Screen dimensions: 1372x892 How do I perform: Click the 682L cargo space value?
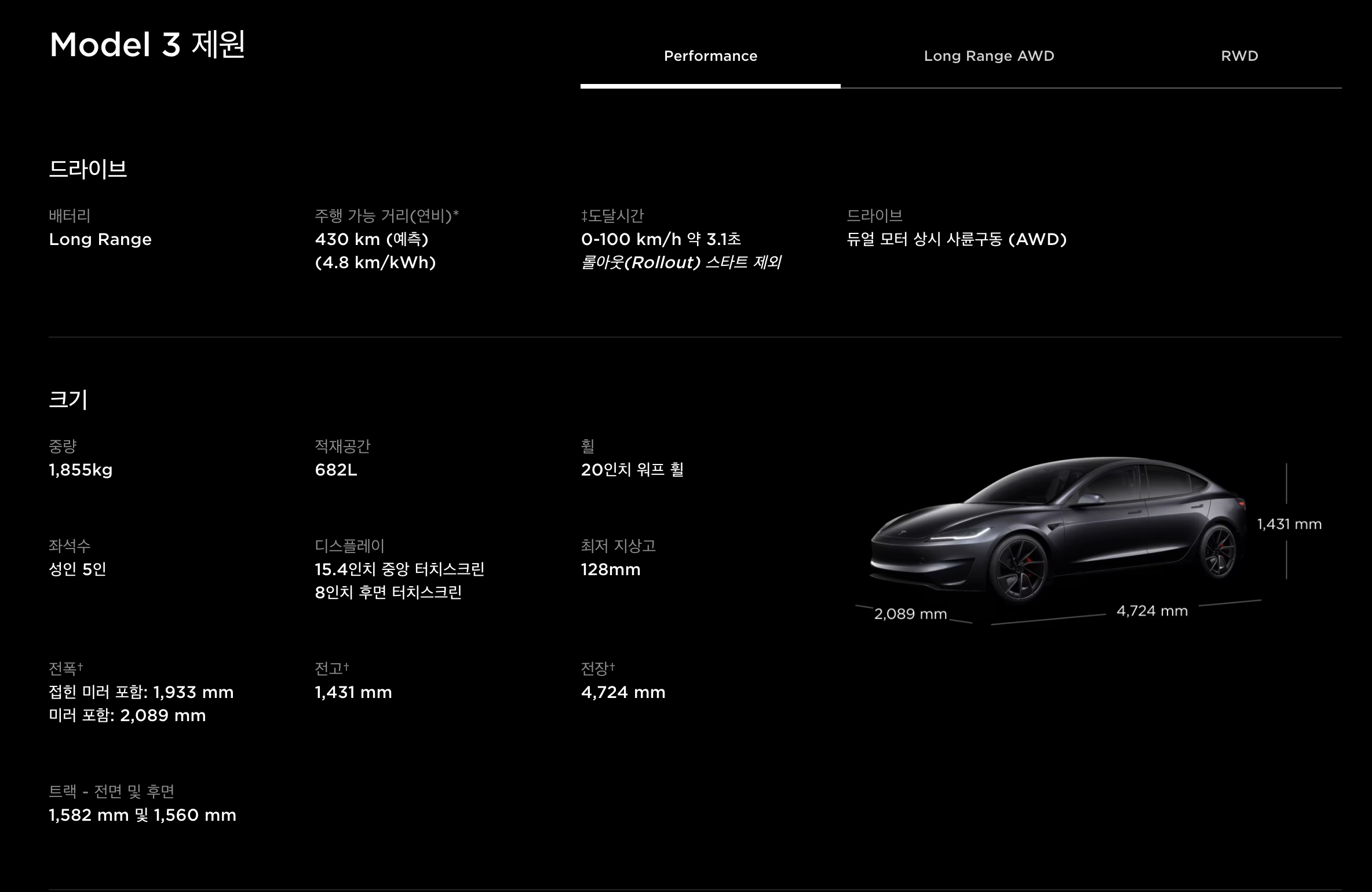pyautogui.click(x=336, y=470)
